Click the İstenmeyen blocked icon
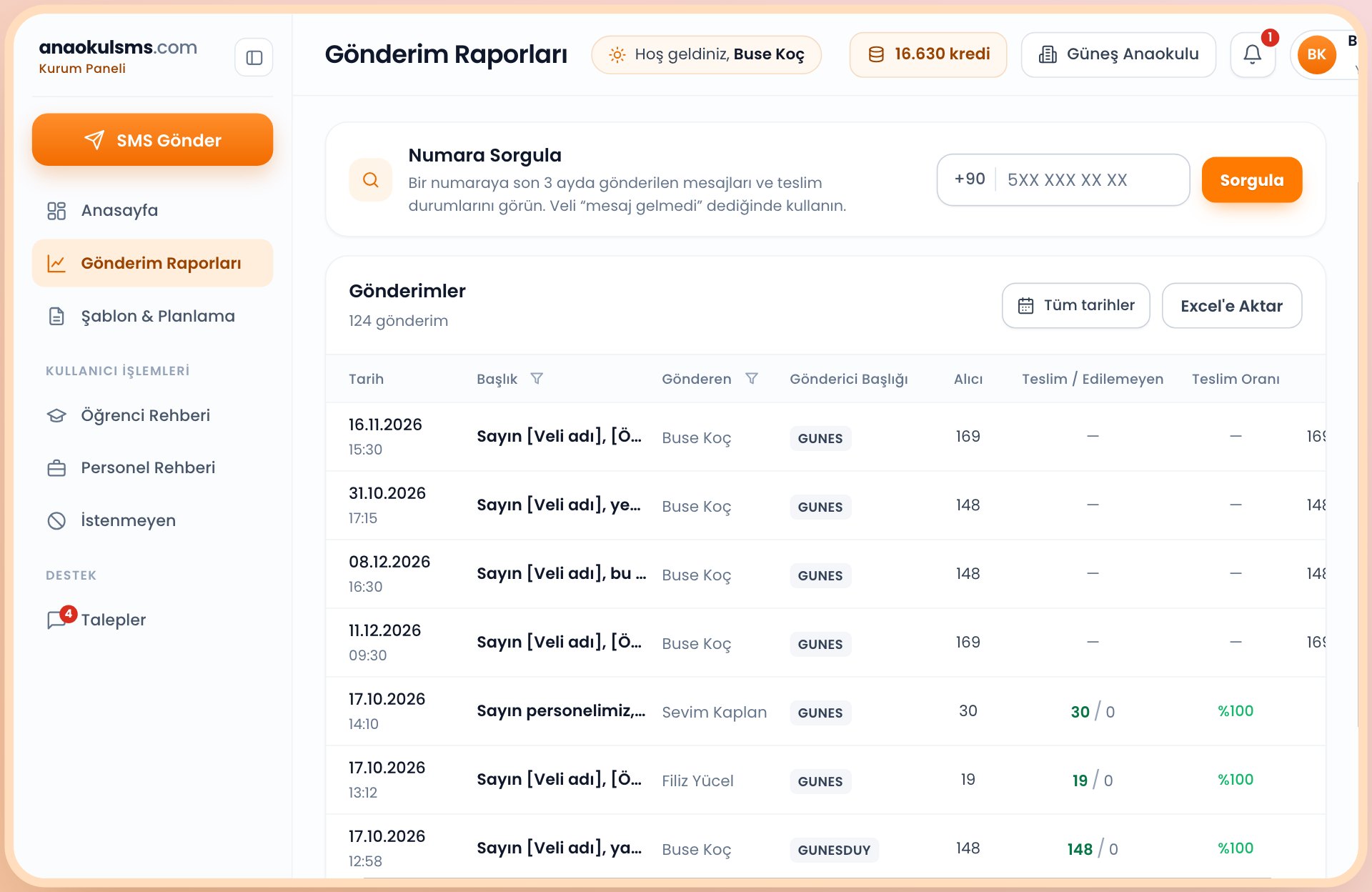This screenshot has height=892, width=1372. [x=56, y=520]
